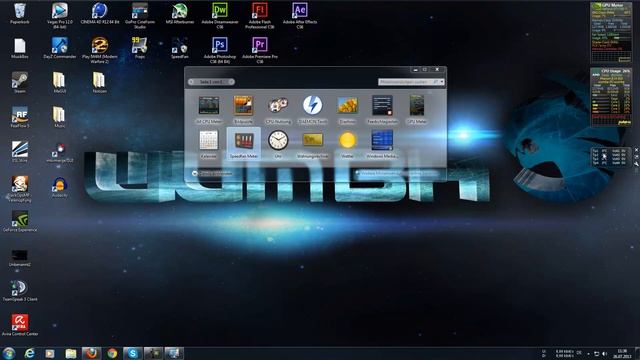The width and height of the screenshot is (640, 360).
Task: Select the DayZ Commander shortcut
Action: [60, 48]
